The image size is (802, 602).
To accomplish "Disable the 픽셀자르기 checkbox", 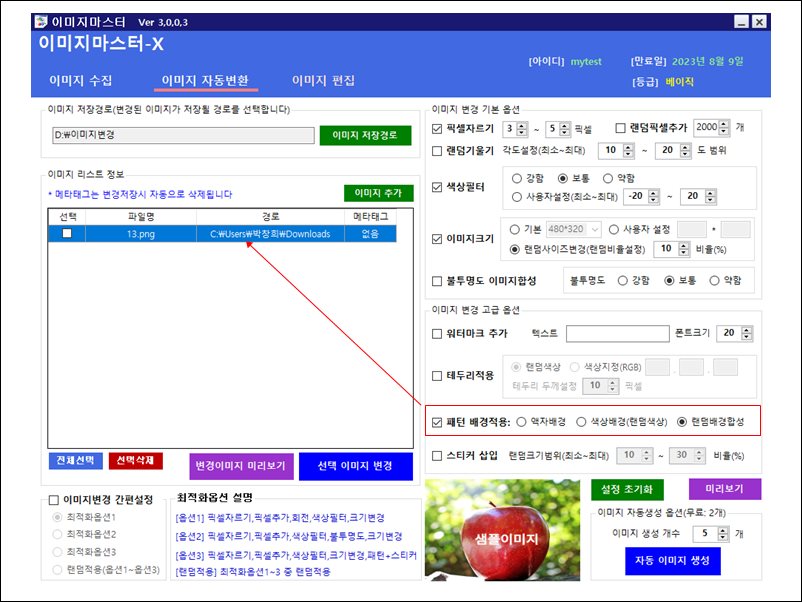I will point(437,128).
